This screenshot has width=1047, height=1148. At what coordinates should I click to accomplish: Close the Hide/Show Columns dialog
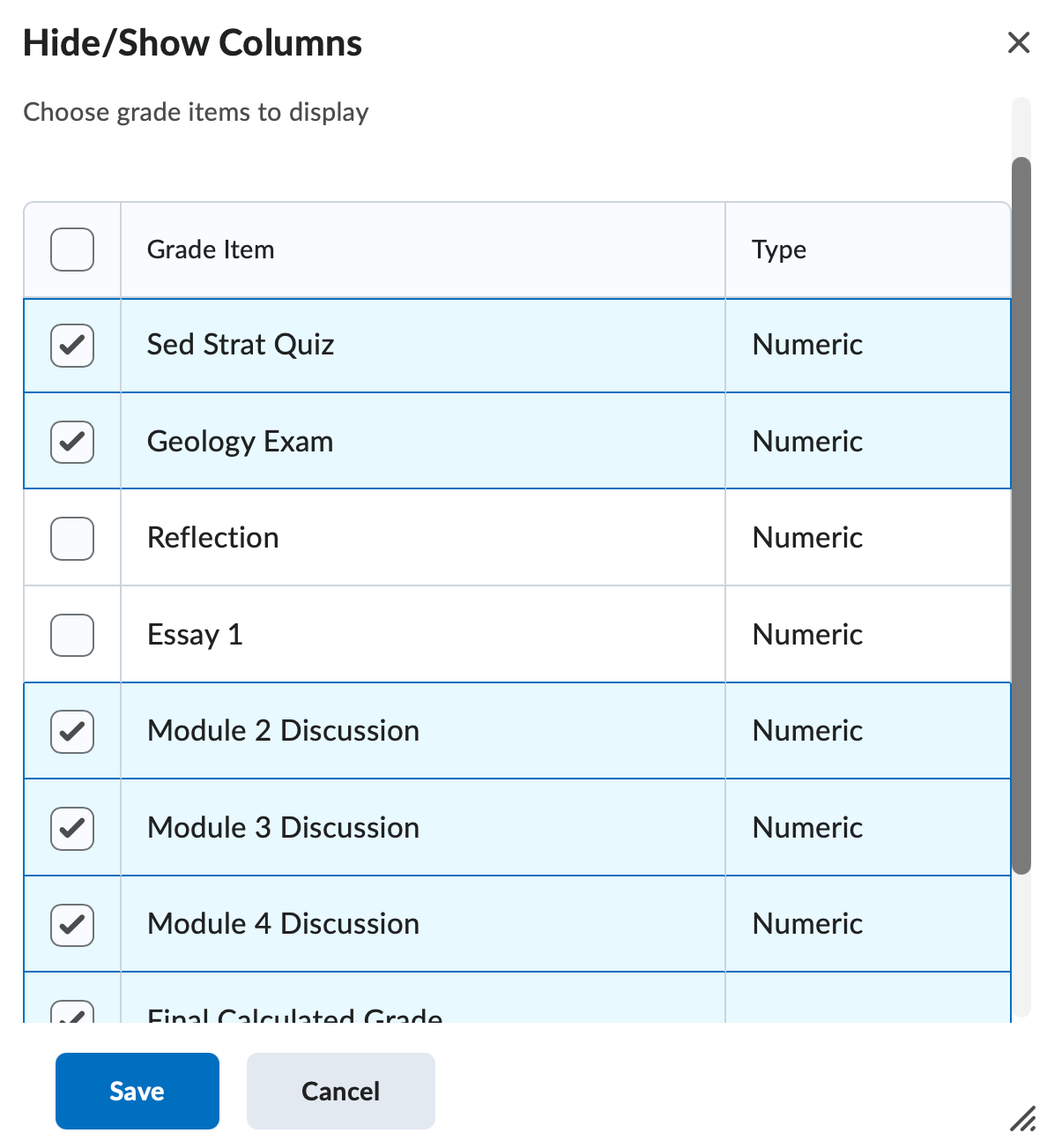(1019, 42)
